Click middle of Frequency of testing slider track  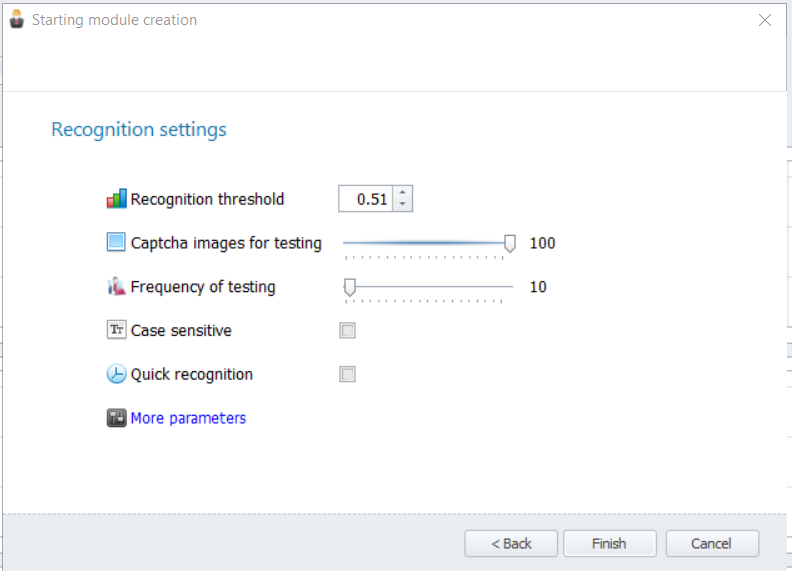(x=428, y=287)
